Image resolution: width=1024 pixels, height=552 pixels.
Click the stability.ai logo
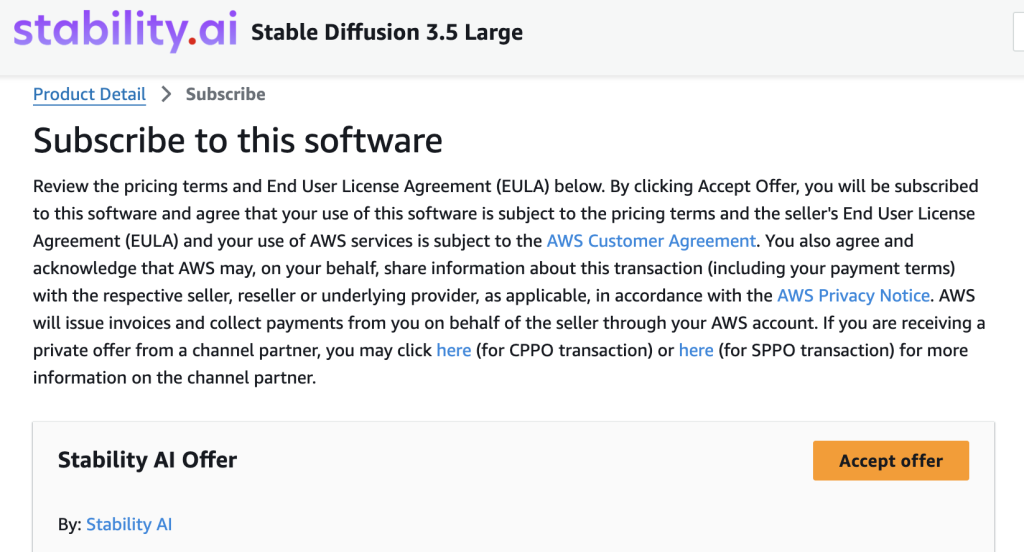(125, 31)
